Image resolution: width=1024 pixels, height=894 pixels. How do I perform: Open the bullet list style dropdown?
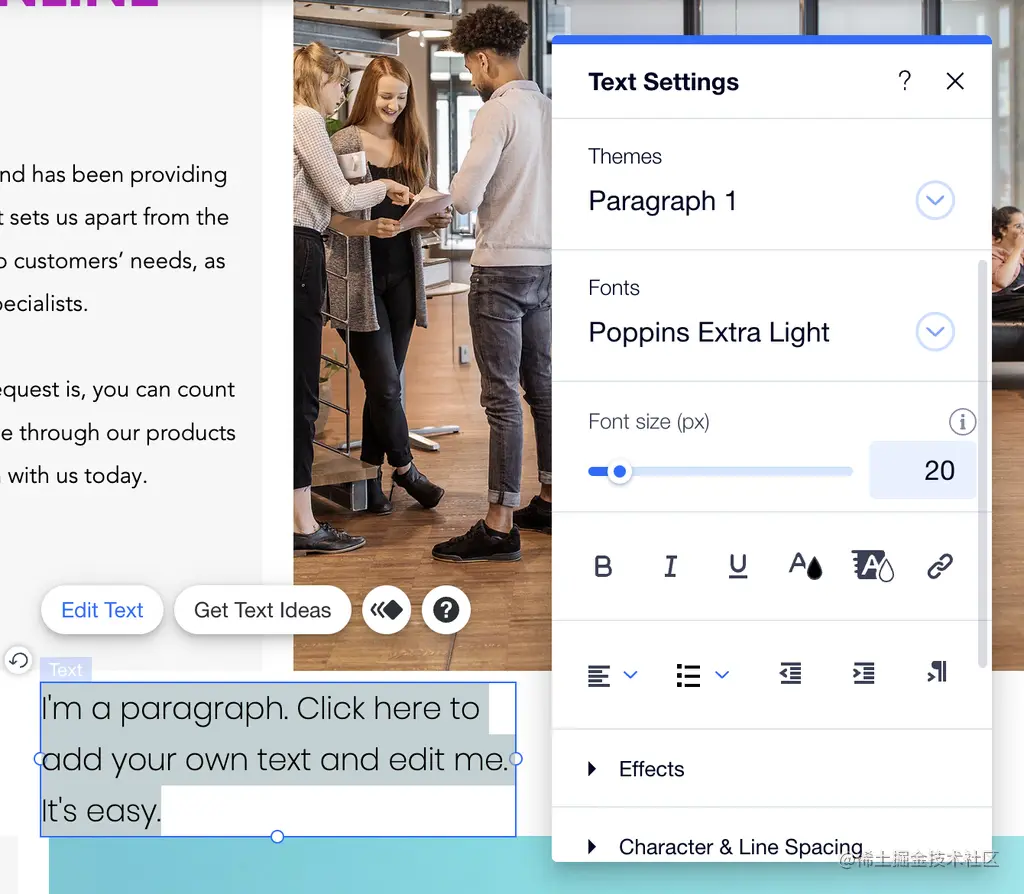[x=702, y=675]
